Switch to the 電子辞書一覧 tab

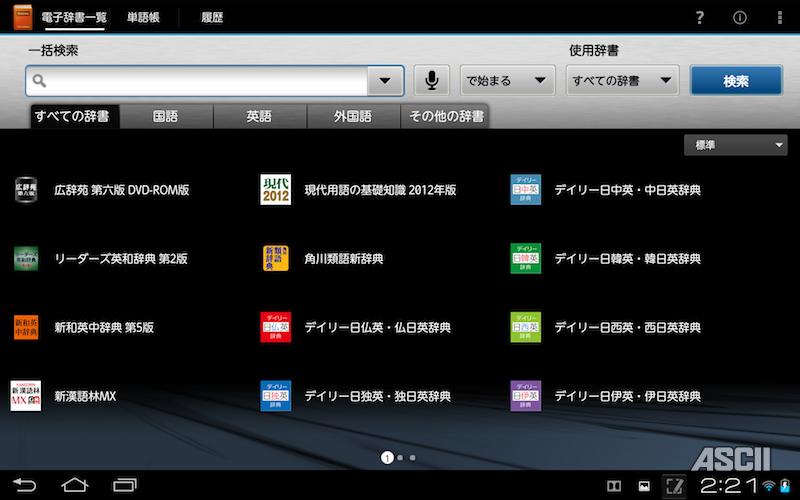[x=74, y=17]
